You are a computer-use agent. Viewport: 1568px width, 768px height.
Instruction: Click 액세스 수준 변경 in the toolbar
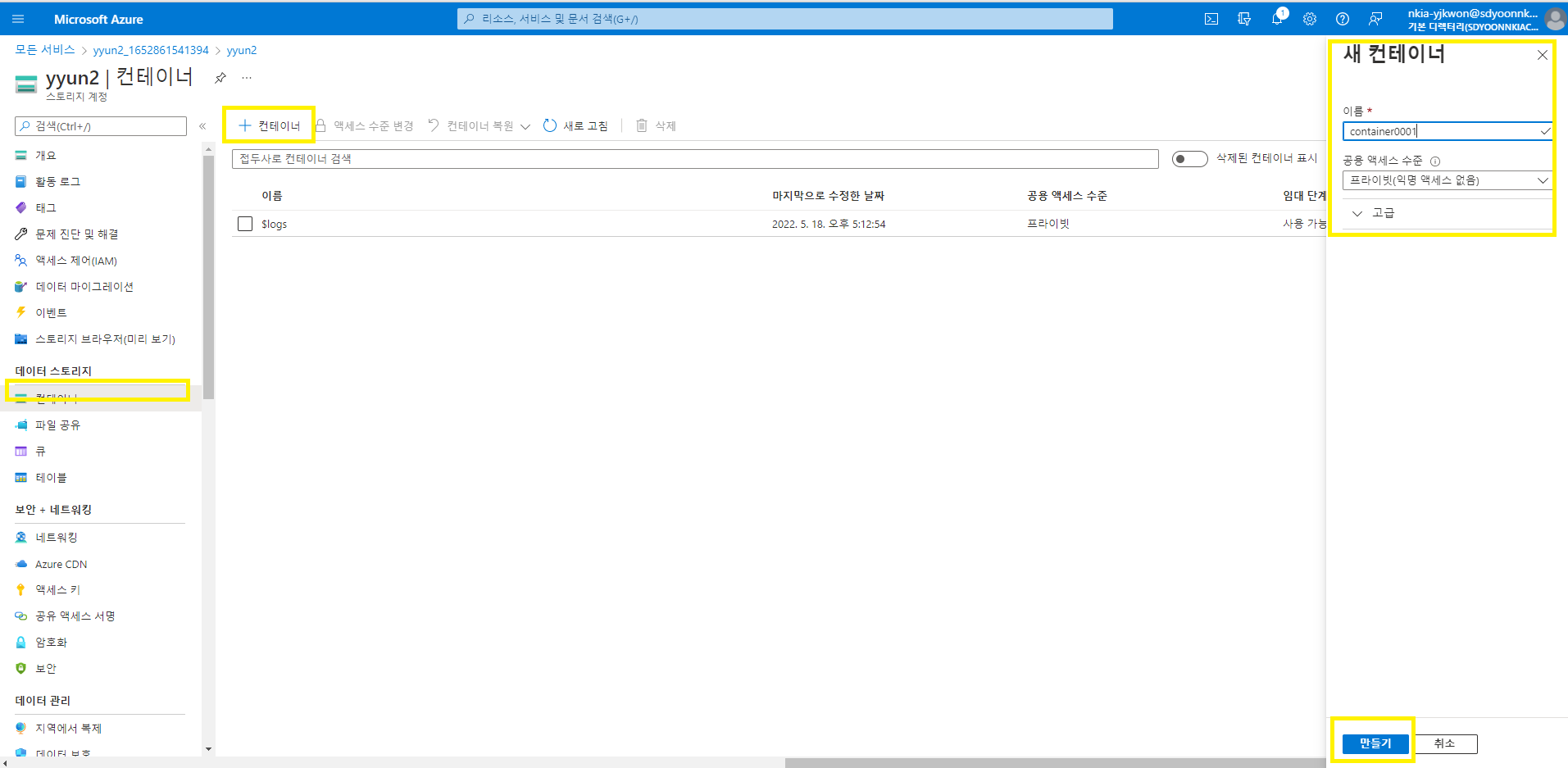point(365,125)
